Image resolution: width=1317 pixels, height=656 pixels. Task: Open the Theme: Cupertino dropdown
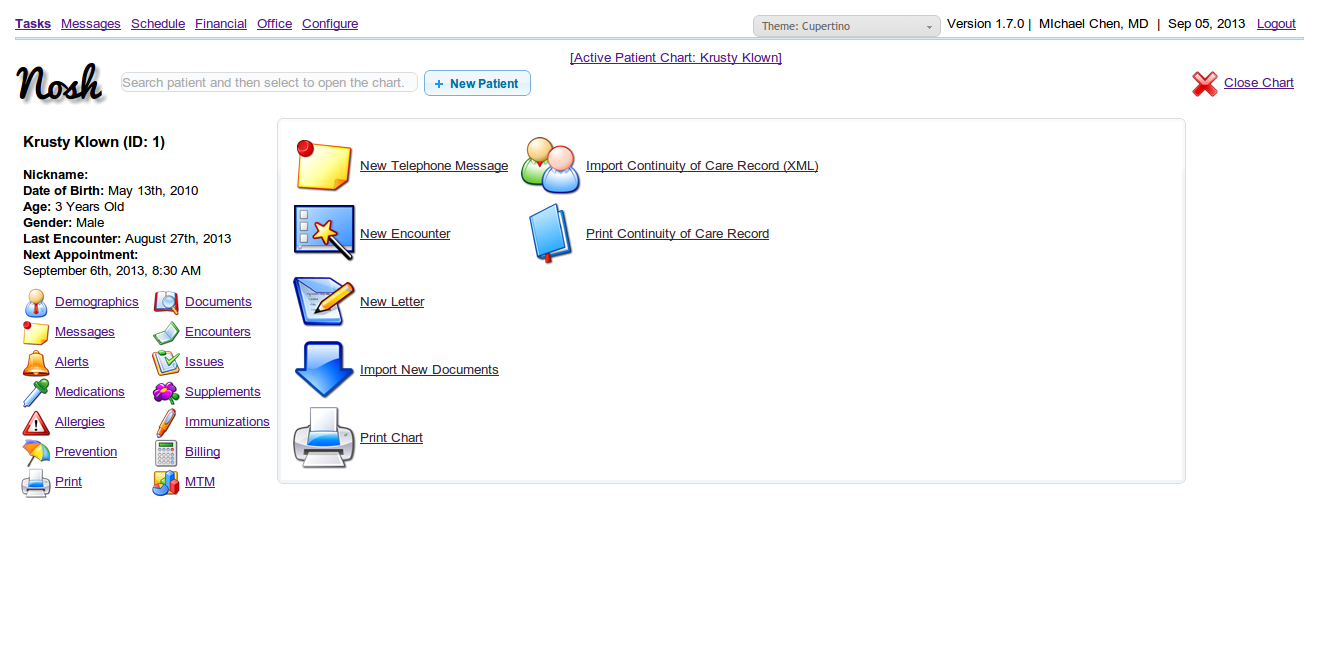click(846, 26)
